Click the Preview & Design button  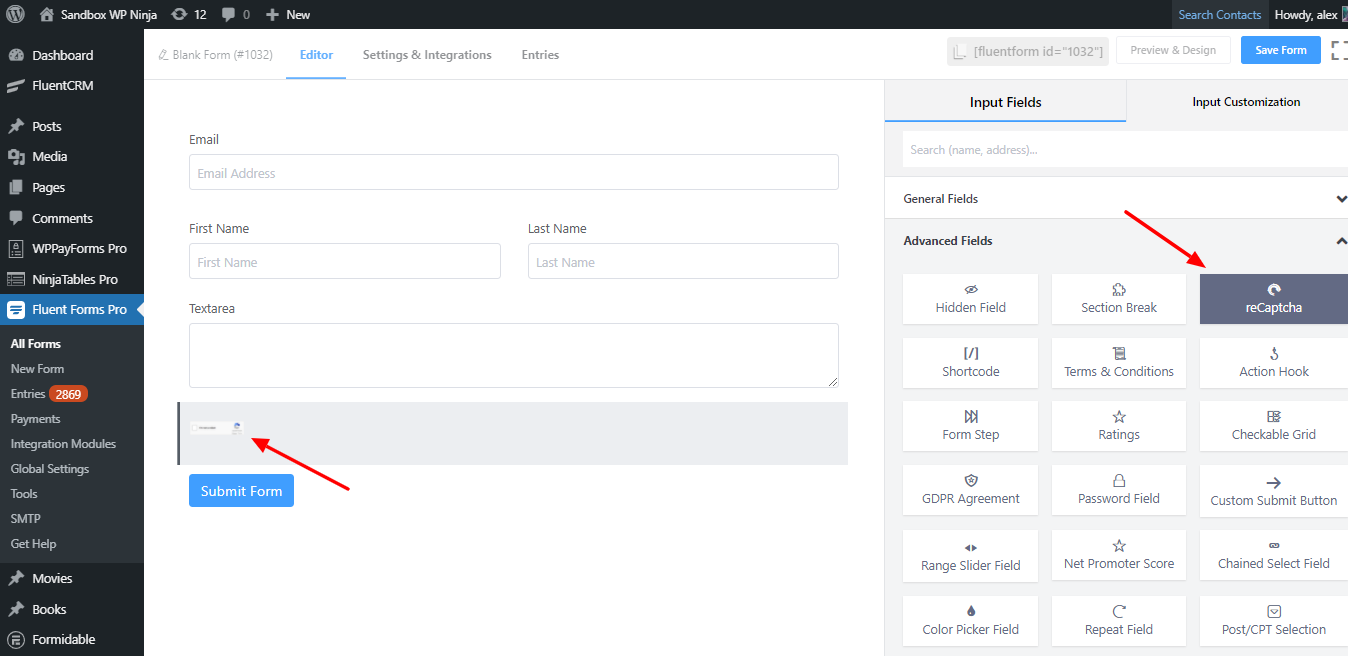click(1173, 50)
